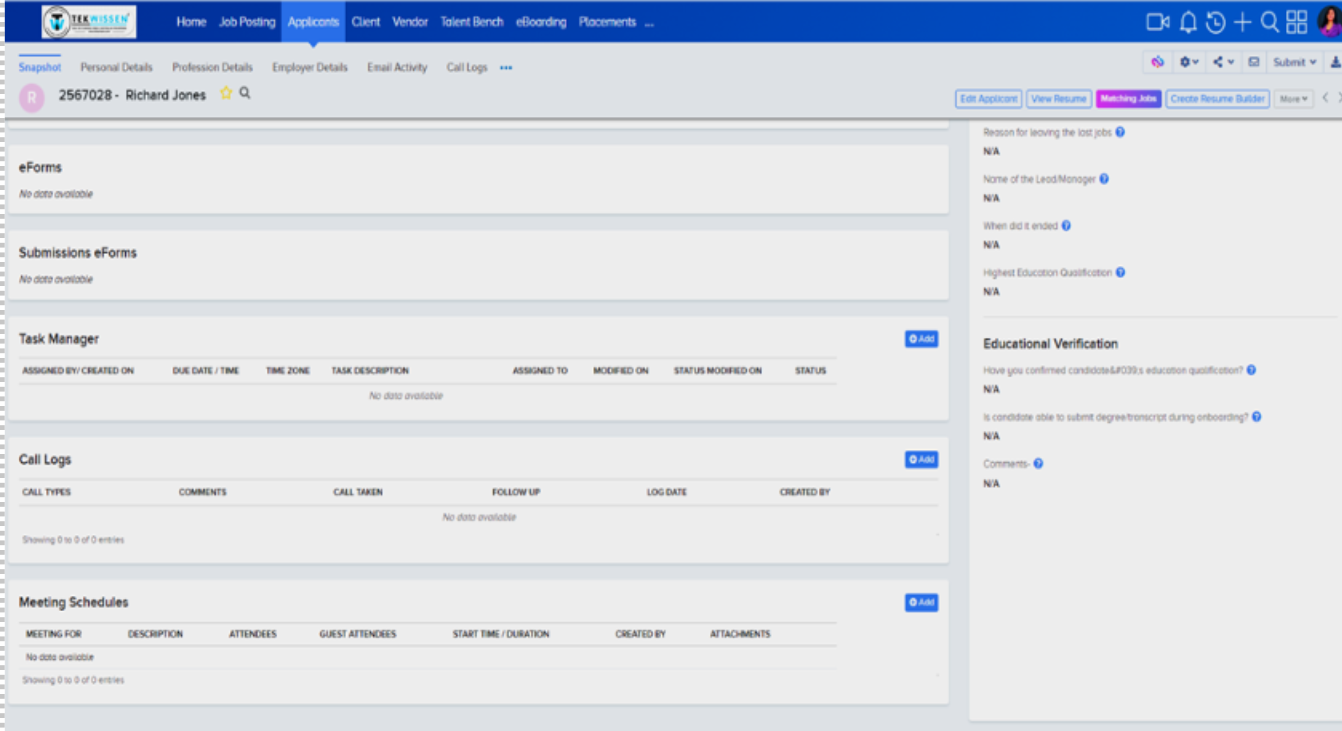Screen dimensions: 1342x731
Task: Click the plus icon in top bar
Action: pyautogui.click(x=1242, y=22)
